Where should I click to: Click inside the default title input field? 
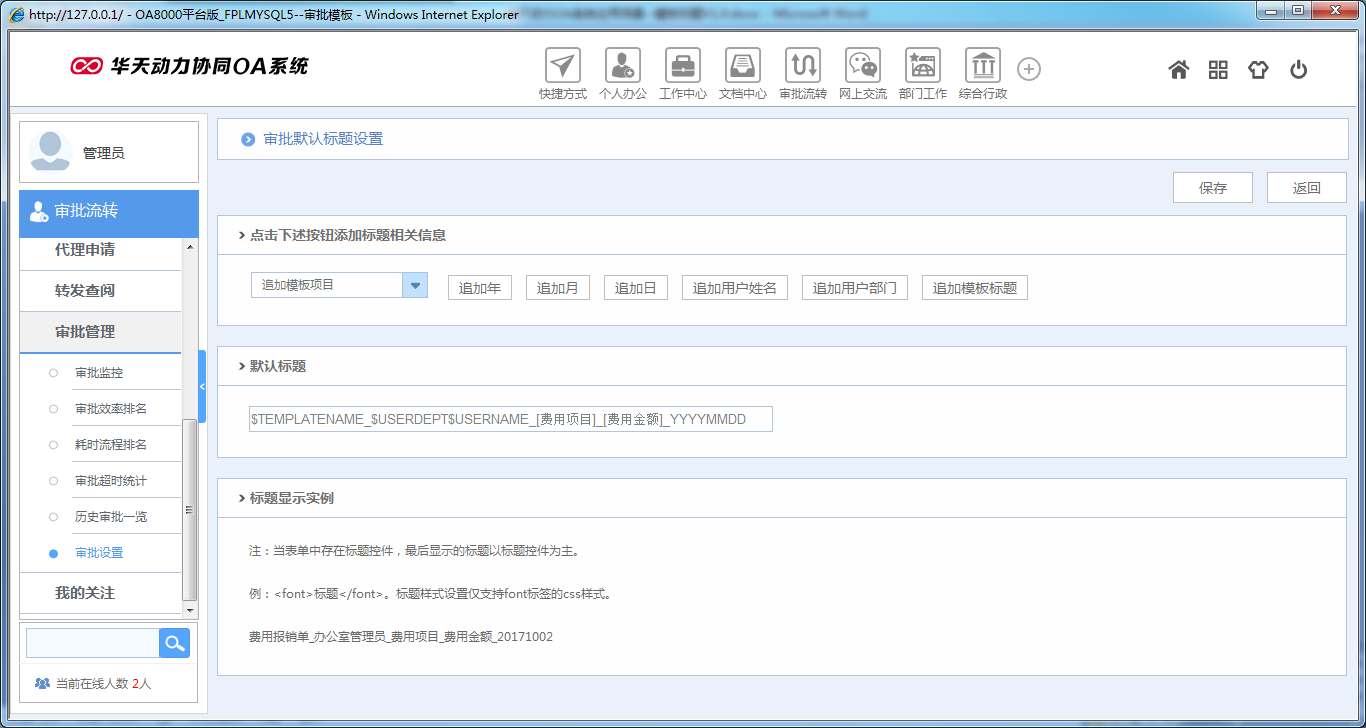click(510, 418)
